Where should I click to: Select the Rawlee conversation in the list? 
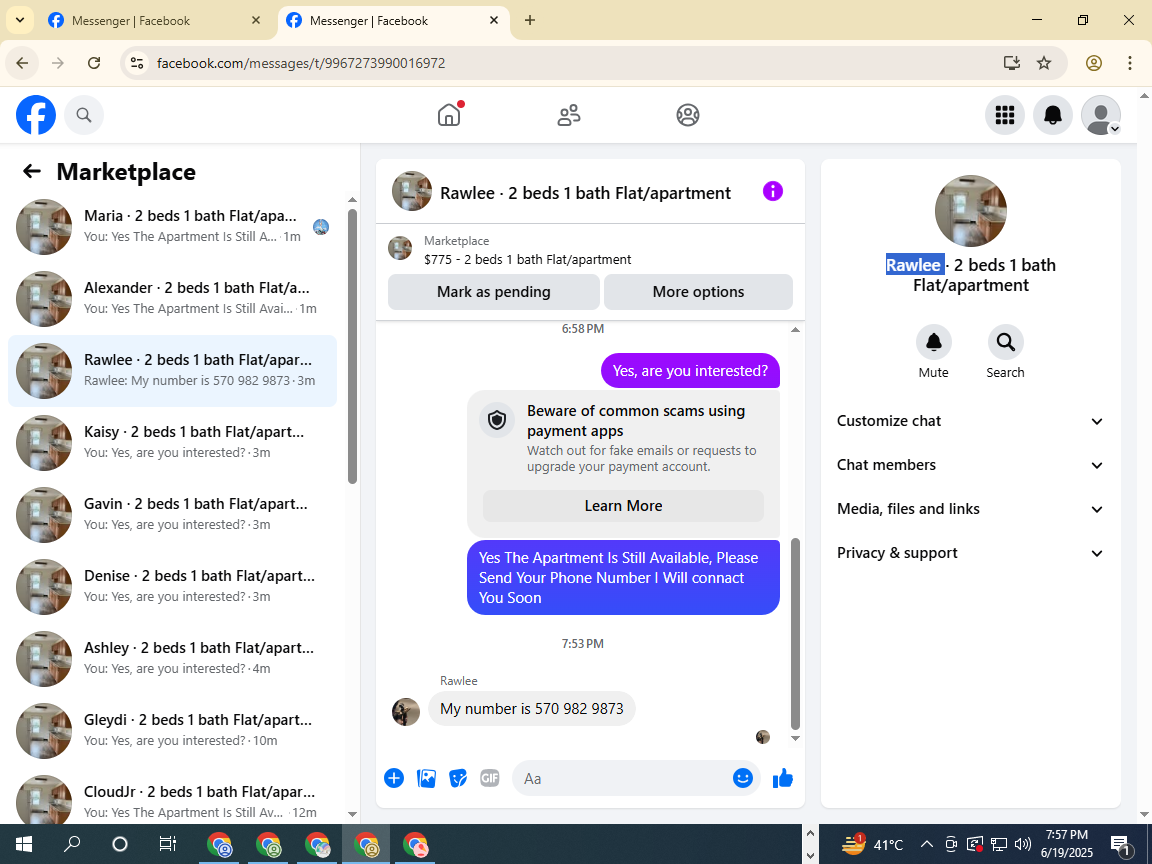click(x=172, y=370)
